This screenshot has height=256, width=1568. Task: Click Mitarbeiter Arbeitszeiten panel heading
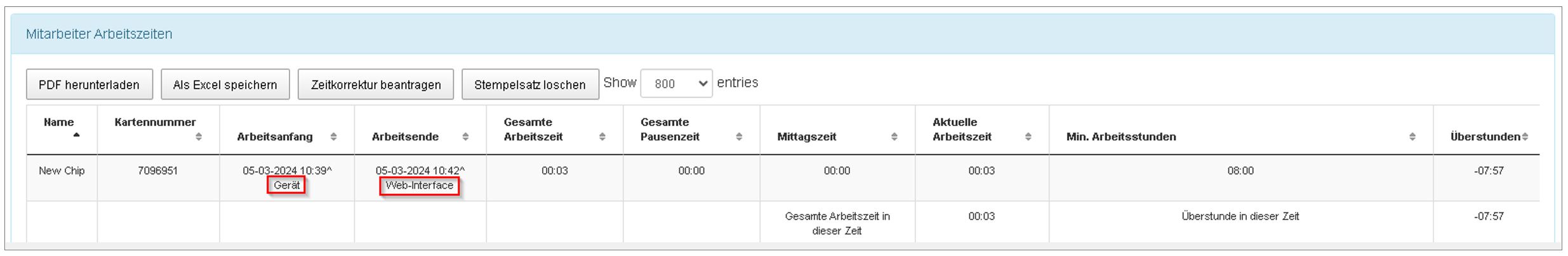(x=99, y=34)
